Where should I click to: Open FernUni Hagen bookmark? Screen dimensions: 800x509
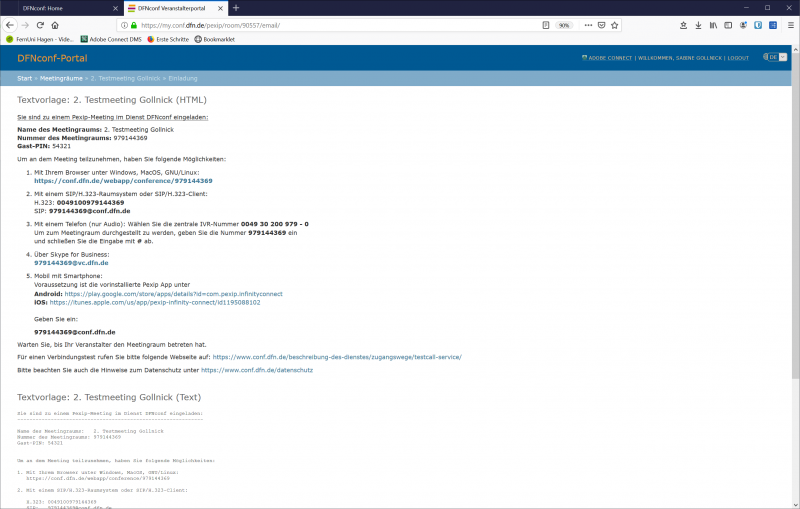pyautogui.click(x=40, y=39)
